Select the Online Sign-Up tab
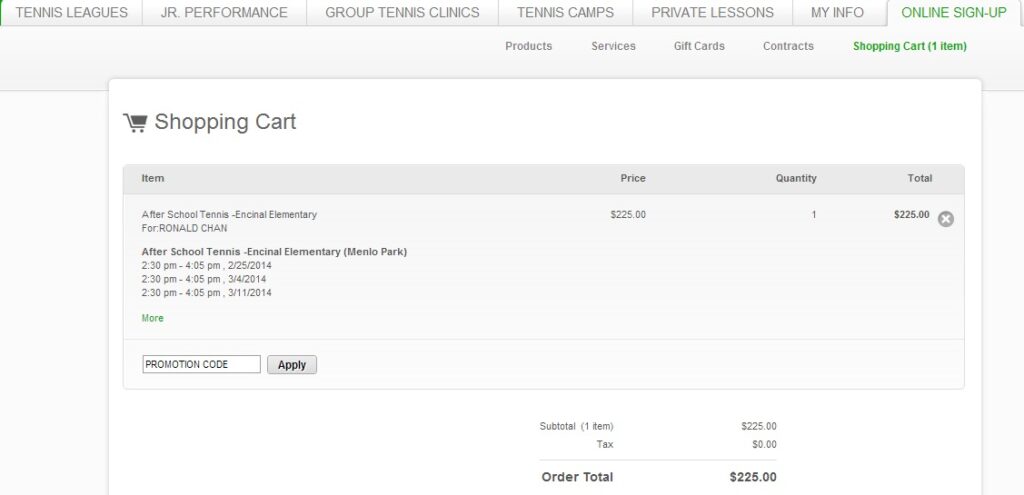The height and width of the screenshot is (495, 1024). point(953,13)
